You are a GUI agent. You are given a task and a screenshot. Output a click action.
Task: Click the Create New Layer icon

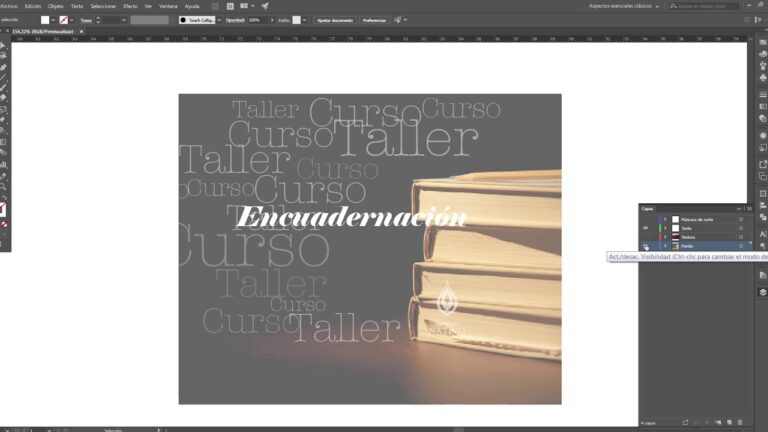[729, 422]
